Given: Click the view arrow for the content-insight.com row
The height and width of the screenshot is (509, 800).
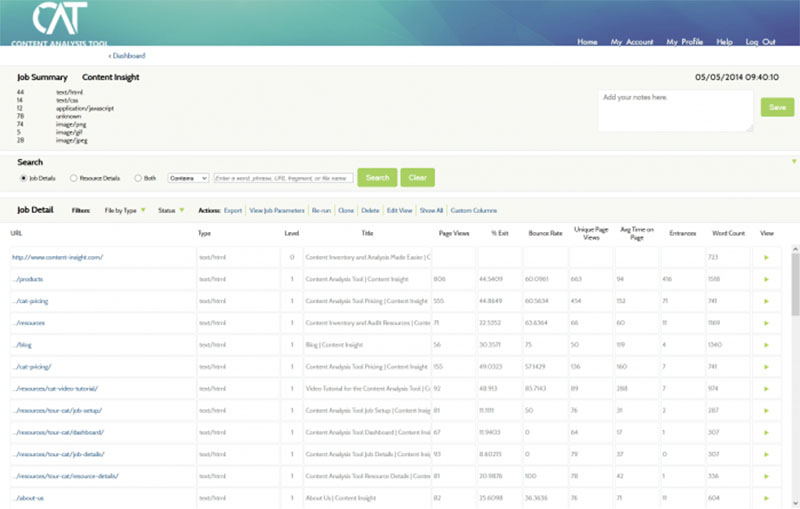Looking at the screenshot, I should (767, 257).
